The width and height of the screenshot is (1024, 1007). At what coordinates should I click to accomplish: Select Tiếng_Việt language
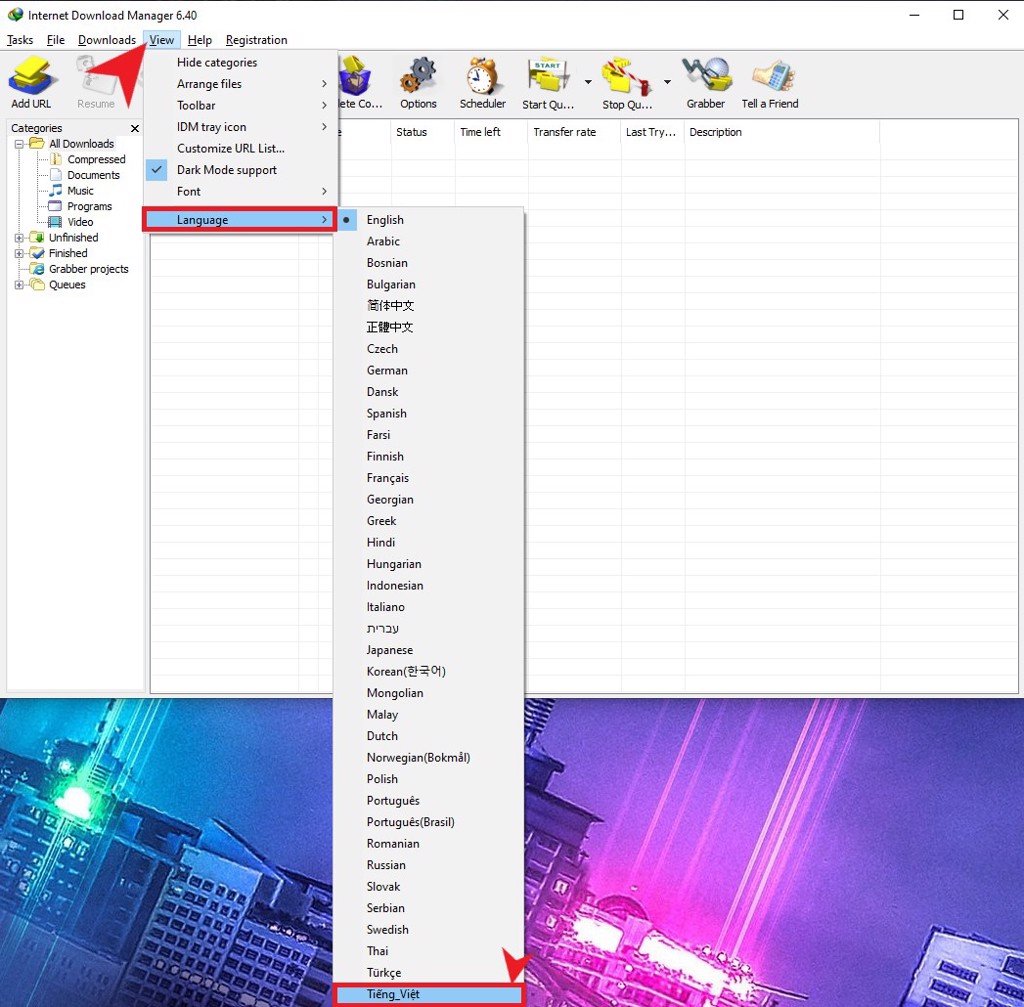(x=428, y=994)
